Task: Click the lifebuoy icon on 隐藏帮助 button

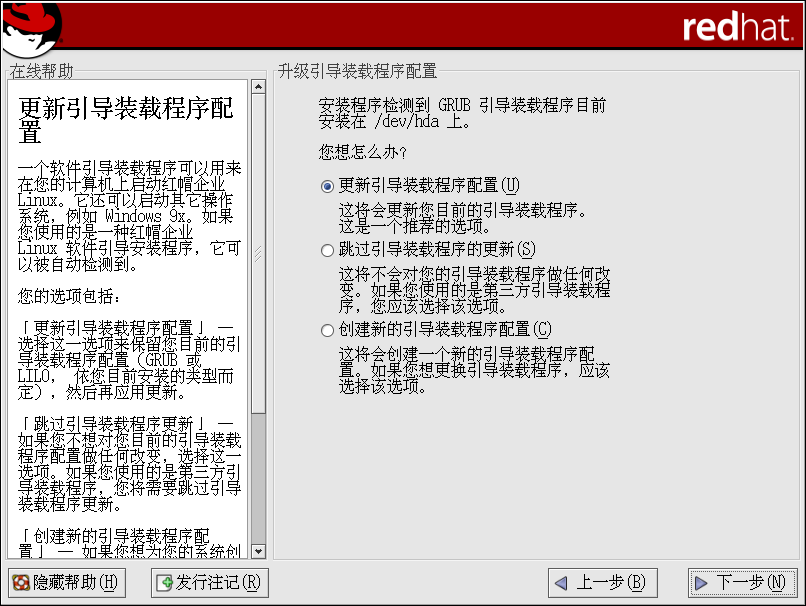Action: tap(21, 583)
